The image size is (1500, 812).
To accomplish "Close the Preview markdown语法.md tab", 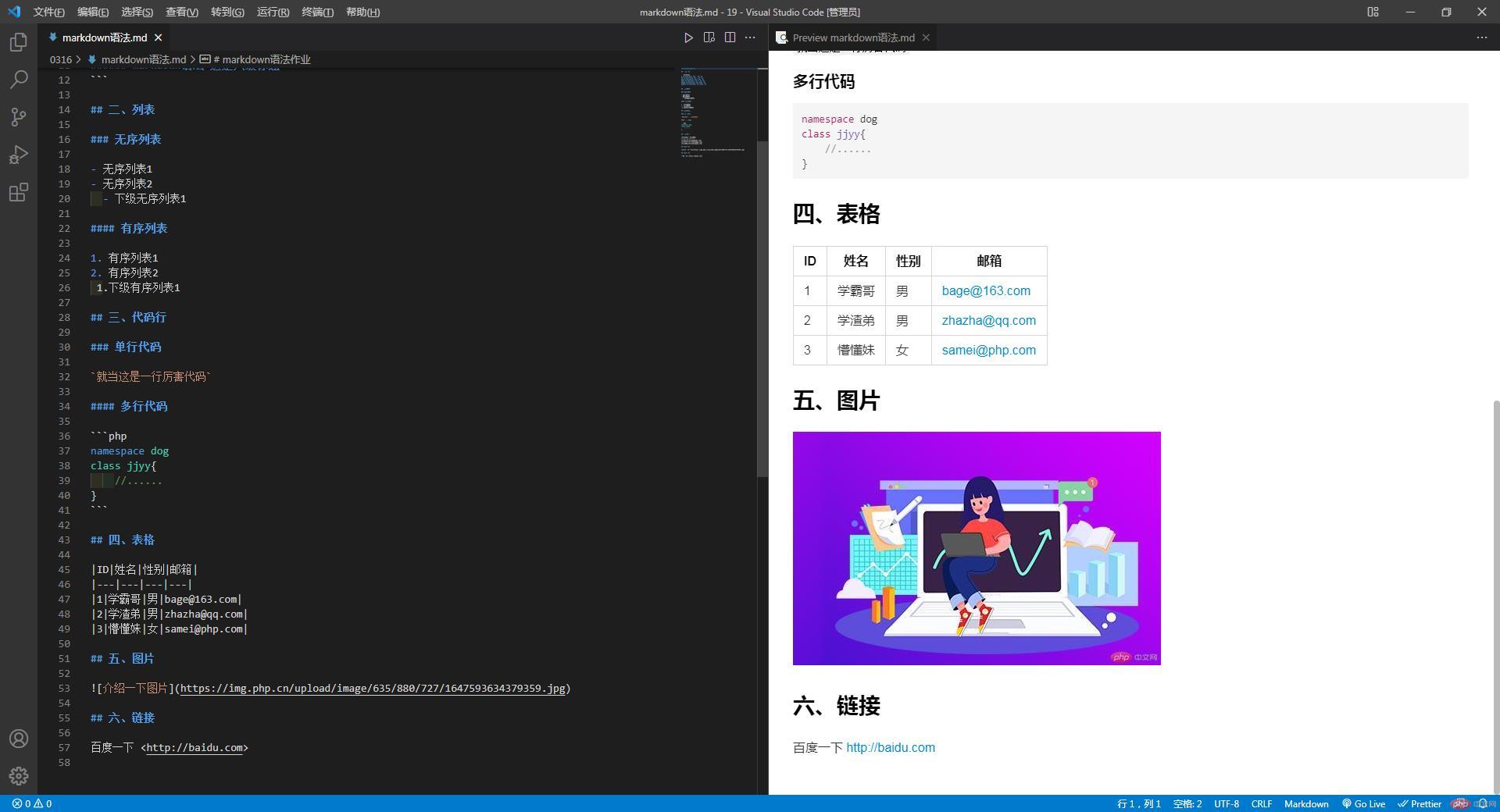I will [x=926, y=37].
